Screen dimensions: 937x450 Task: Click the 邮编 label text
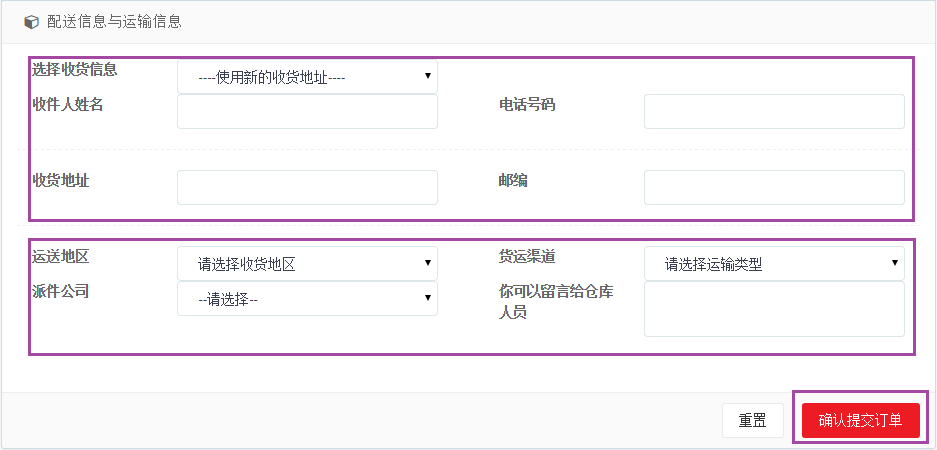coord(513,181)
